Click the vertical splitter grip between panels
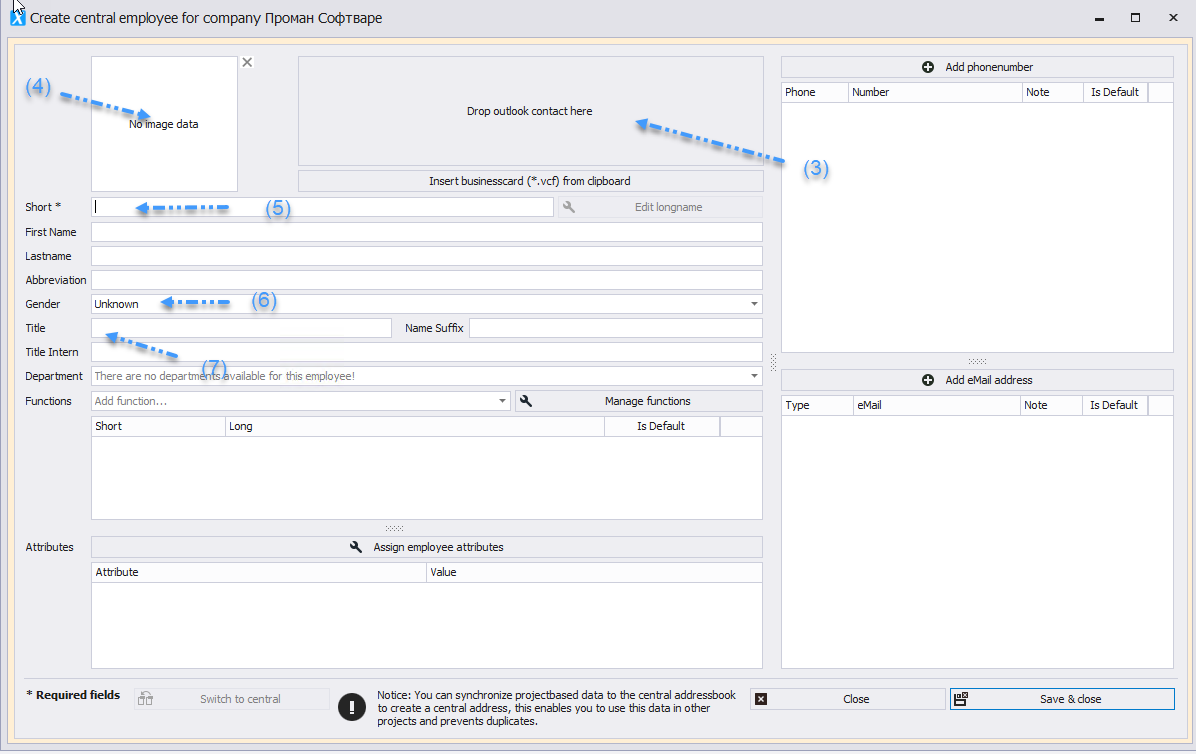 point(773,362)
